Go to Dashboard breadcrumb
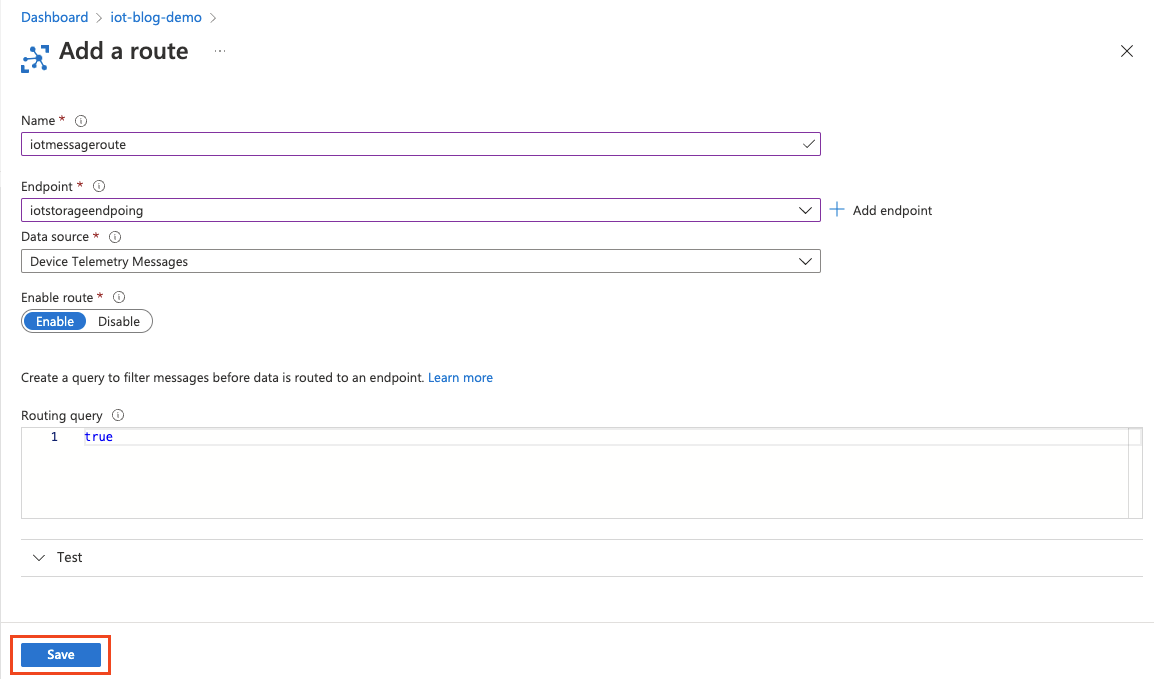 (55, 17)
